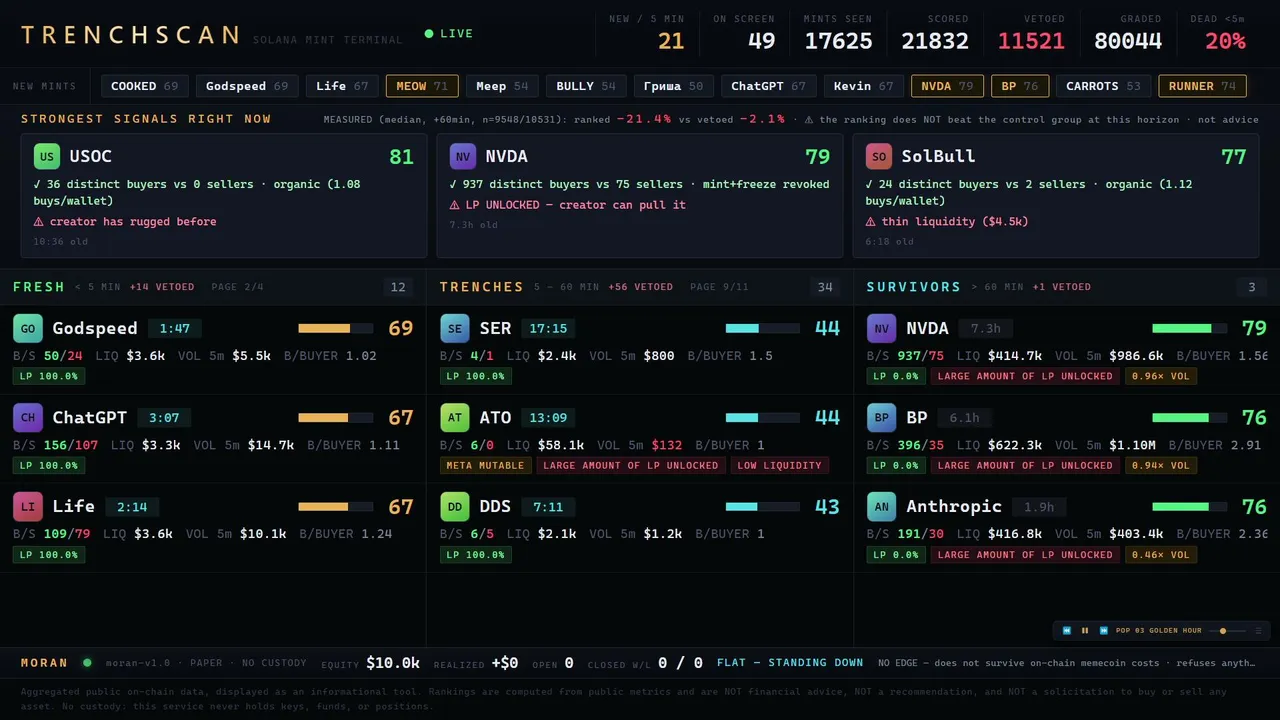Click the POP 03 GOLDEN HOUR track title
This screenshot has width=1280, height=720.
(1159, 631)
